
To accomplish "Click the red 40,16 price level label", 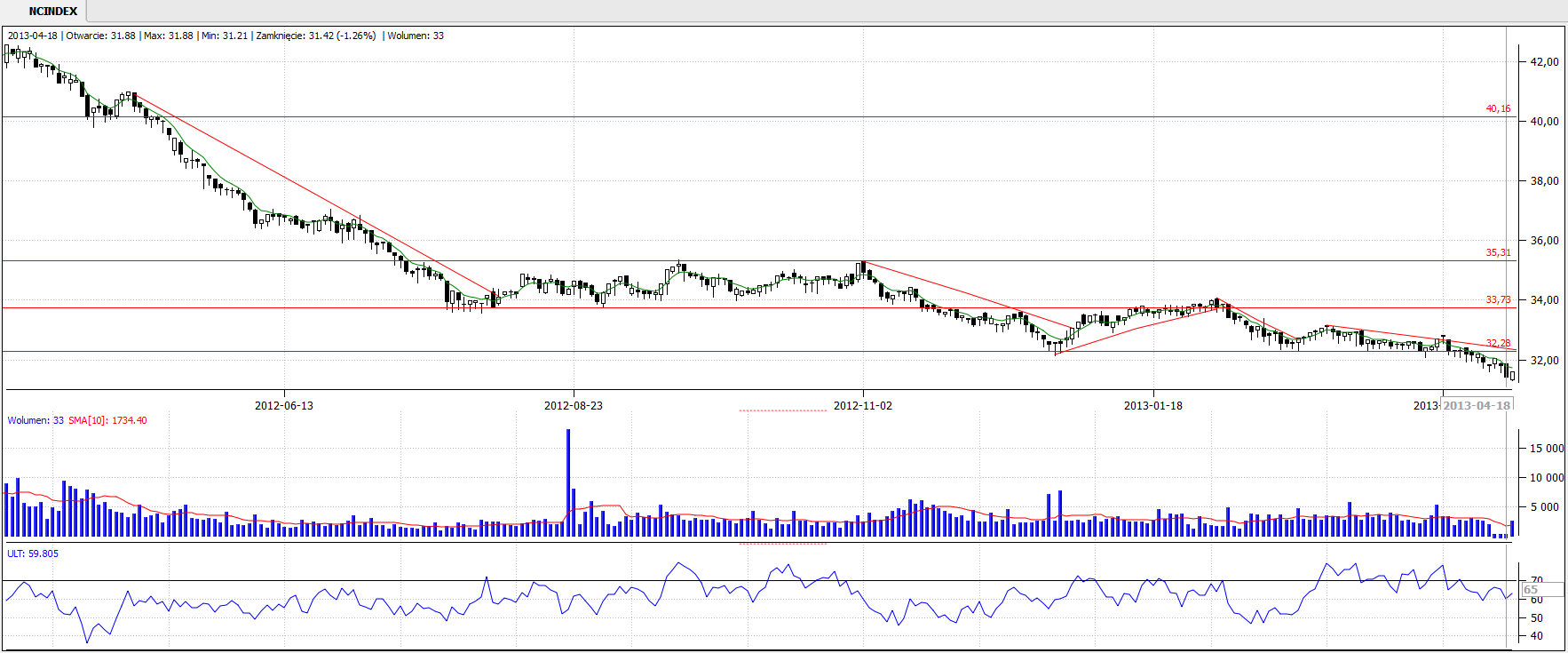I will point(1498,108).
